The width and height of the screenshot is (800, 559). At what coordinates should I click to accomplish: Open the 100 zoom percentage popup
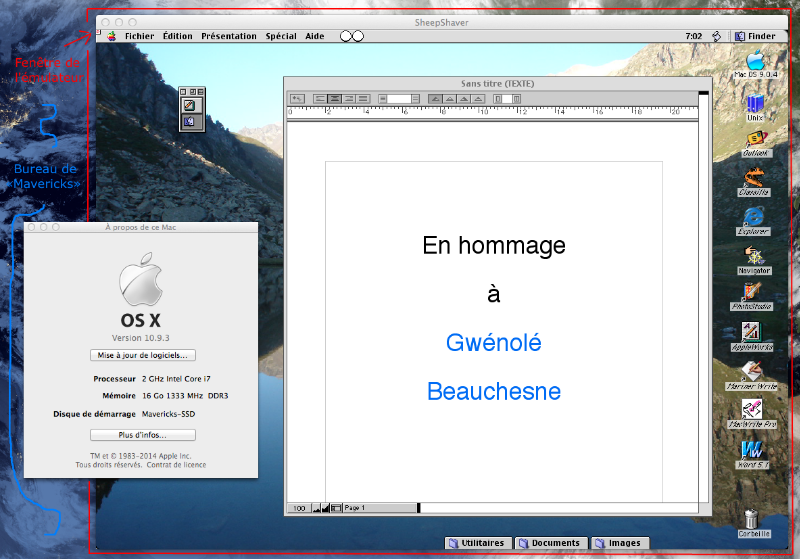[299, 508]
